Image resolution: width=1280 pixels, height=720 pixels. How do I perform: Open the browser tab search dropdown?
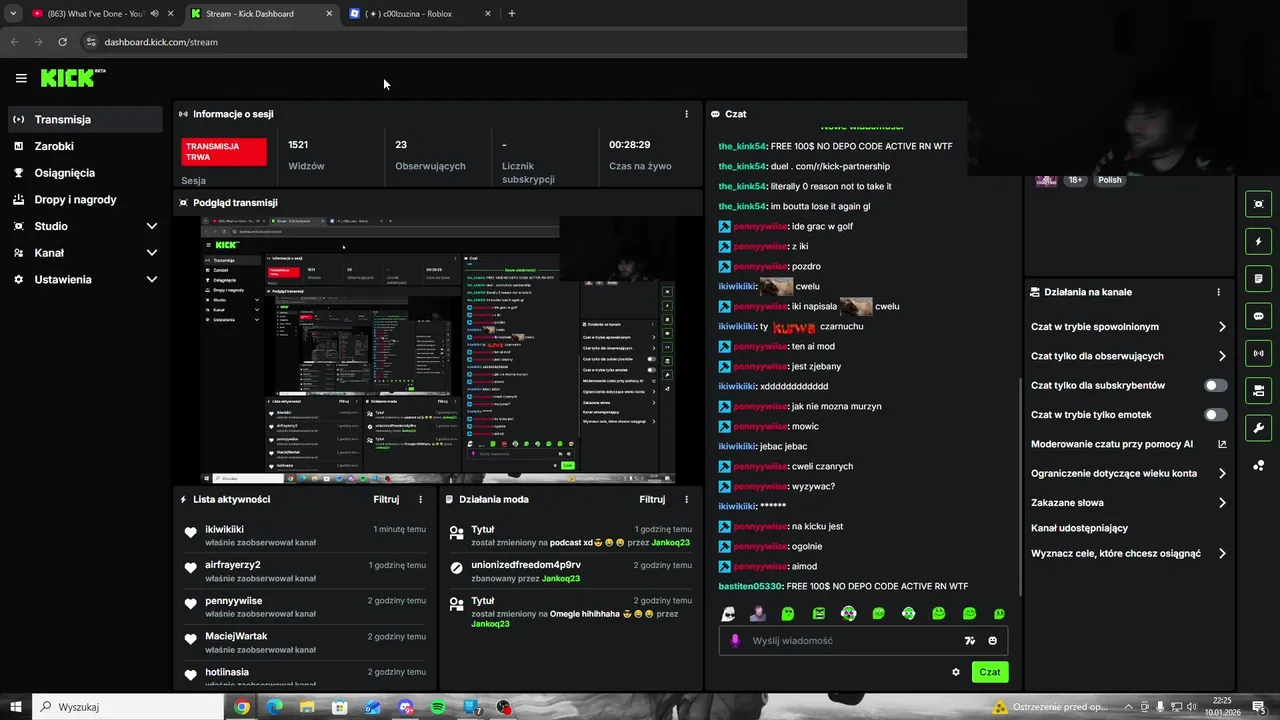[x=12, y=14]
